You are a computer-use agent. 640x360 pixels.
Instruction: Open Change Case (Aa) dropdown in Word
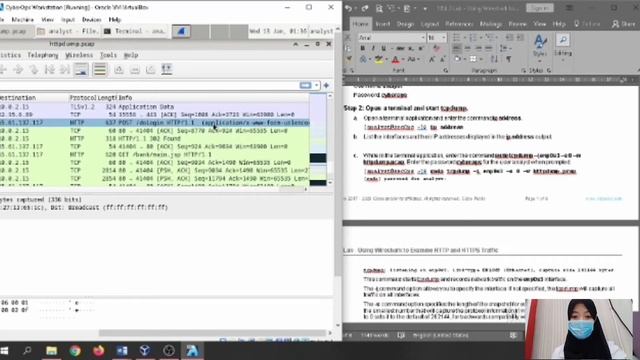click(x=413, y=60)
